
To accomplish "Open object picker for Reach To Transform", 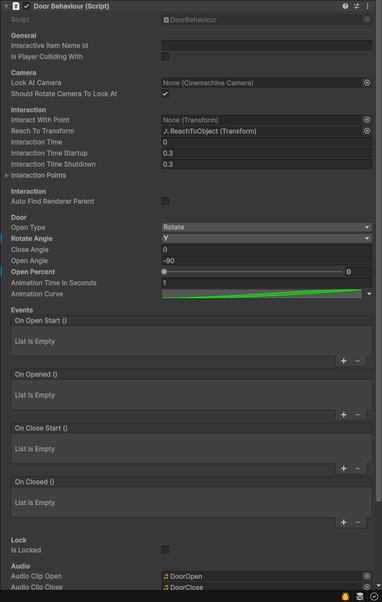I will (x=367, y=131).
